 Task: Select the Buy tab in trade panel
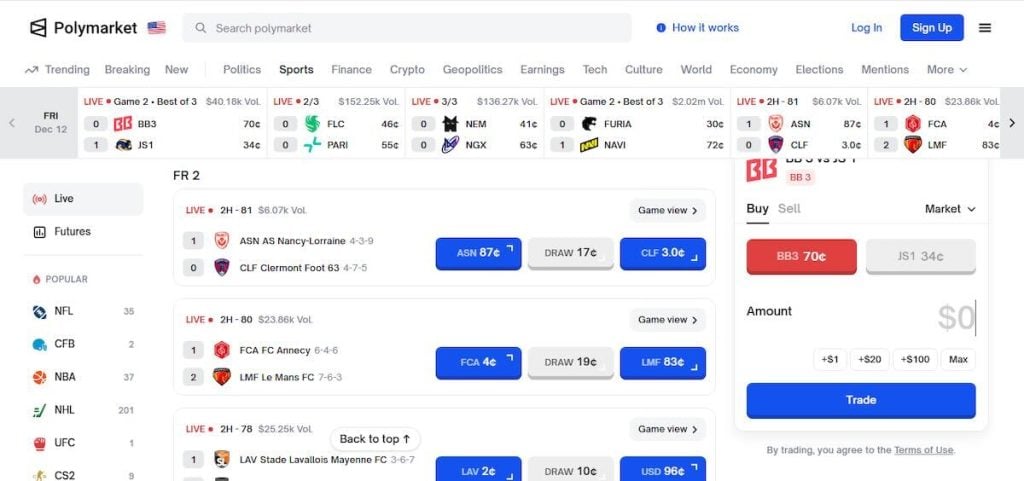coord(758,209)
